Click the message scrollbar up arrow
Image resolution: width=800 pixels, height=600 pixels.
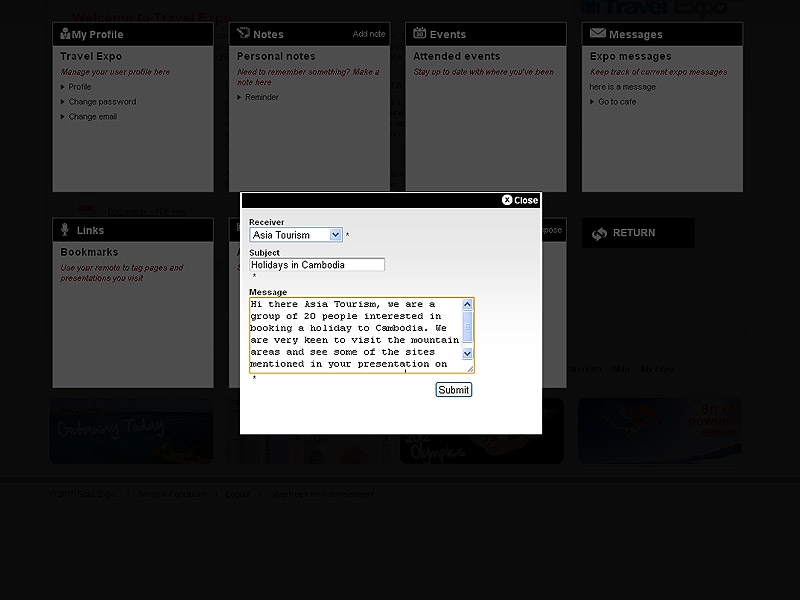pyautogui.click(x=467, y=305)
